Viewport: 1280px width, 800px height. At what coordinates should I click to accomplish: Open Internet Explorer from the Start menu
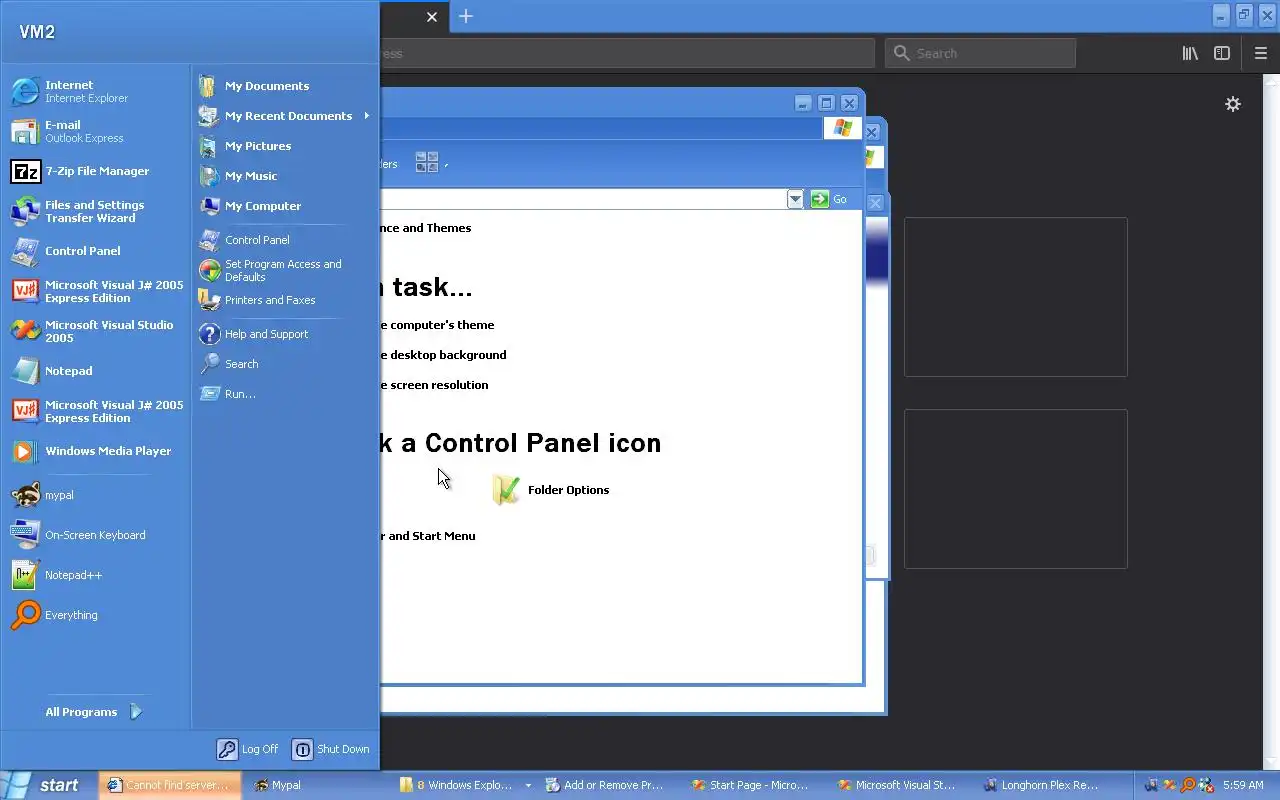[95, 91]
